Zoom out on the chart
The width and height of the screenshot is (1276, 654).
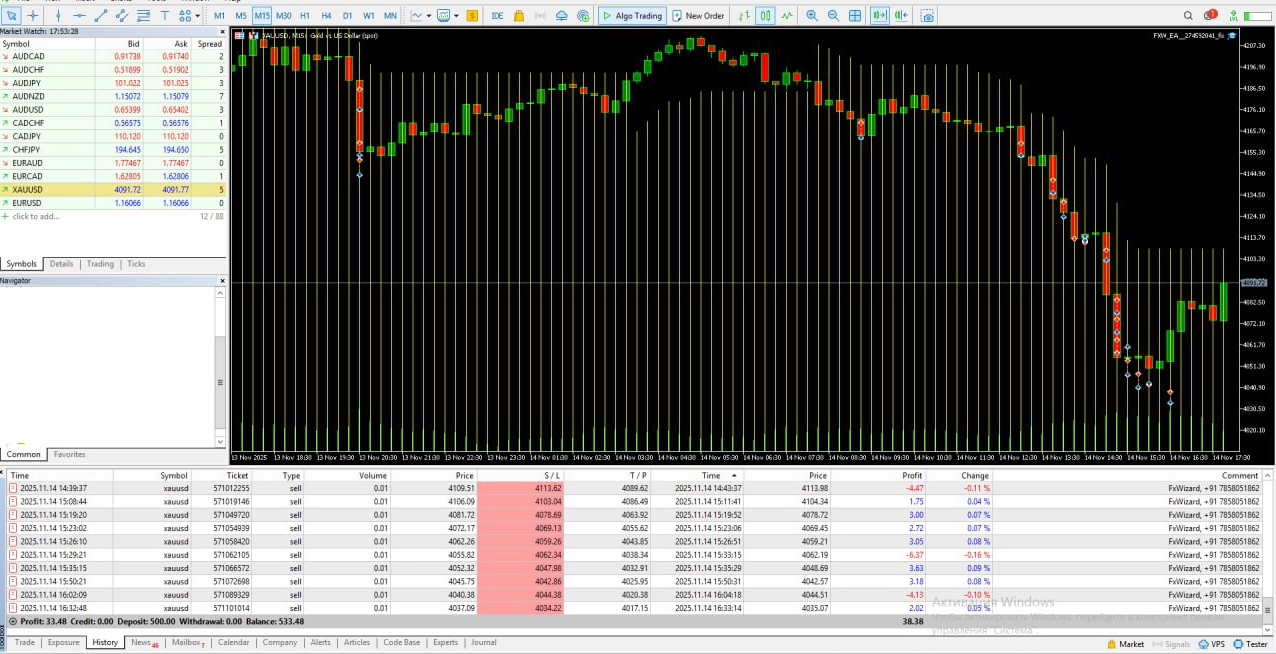[x=833, y=16]
